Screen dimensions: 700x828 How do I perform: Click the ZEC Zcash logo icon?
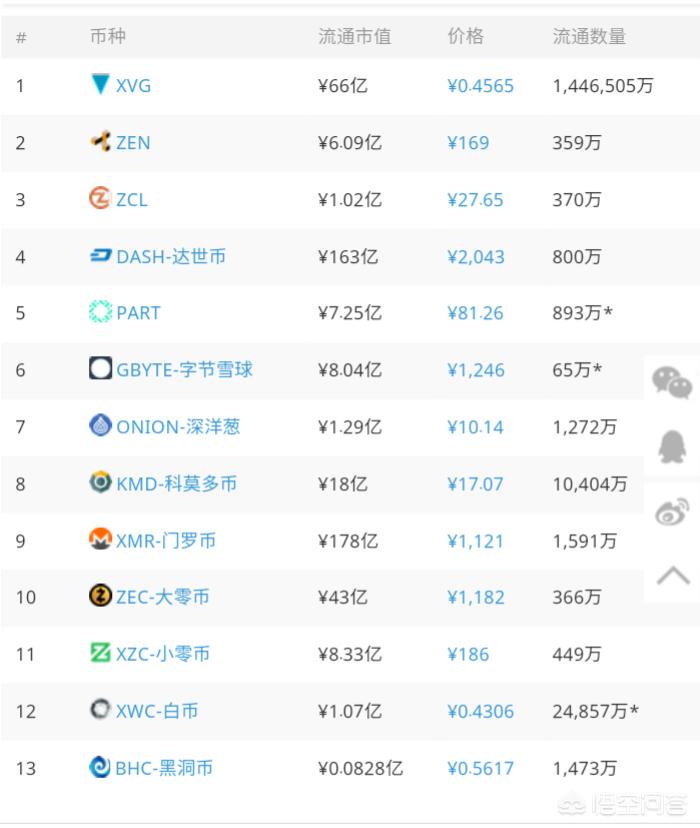click(100, 596)
